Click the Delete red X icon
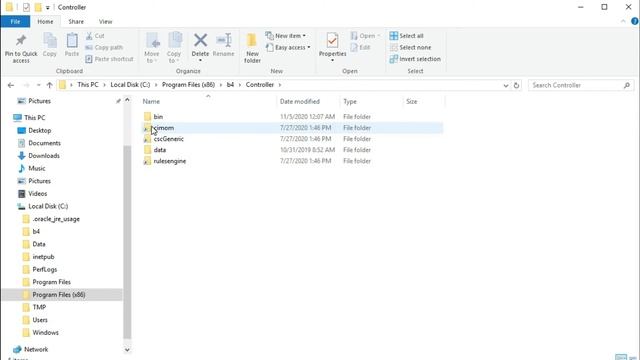640x360 pixels. 200,40
